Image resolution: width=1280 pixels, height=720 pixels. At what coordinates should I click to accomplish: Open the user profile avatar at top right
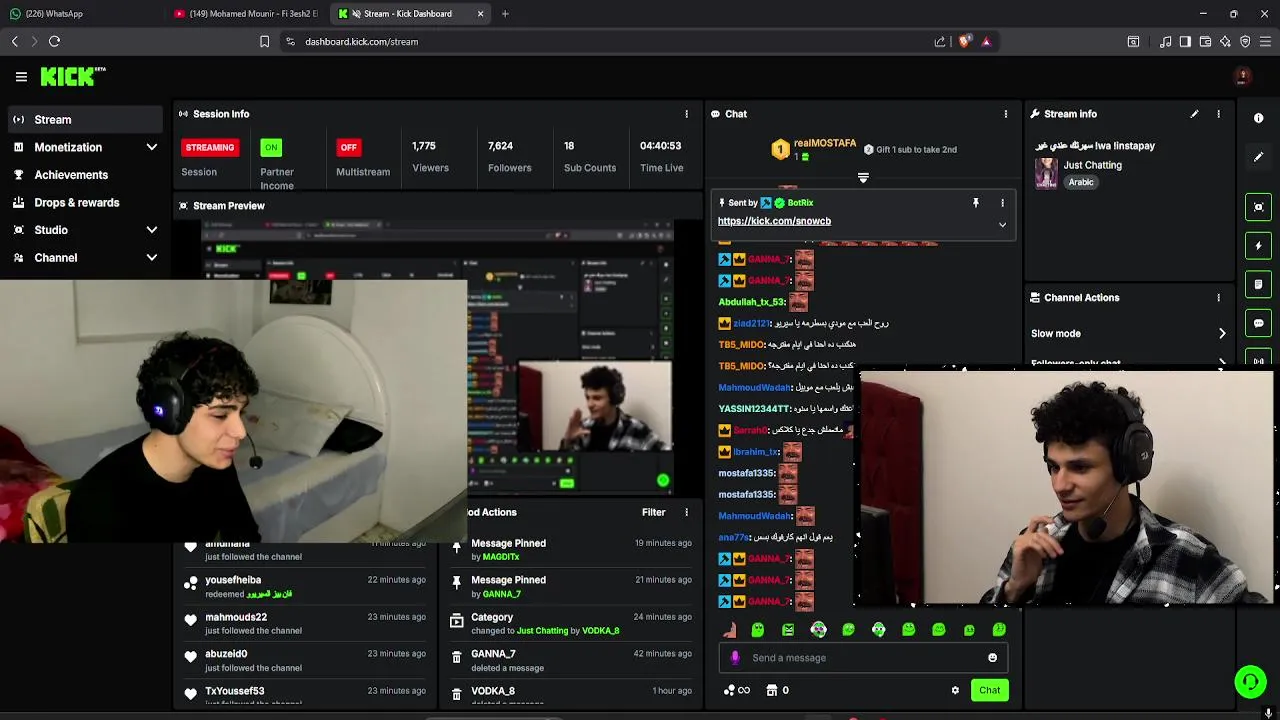[x=1243, y=77]
